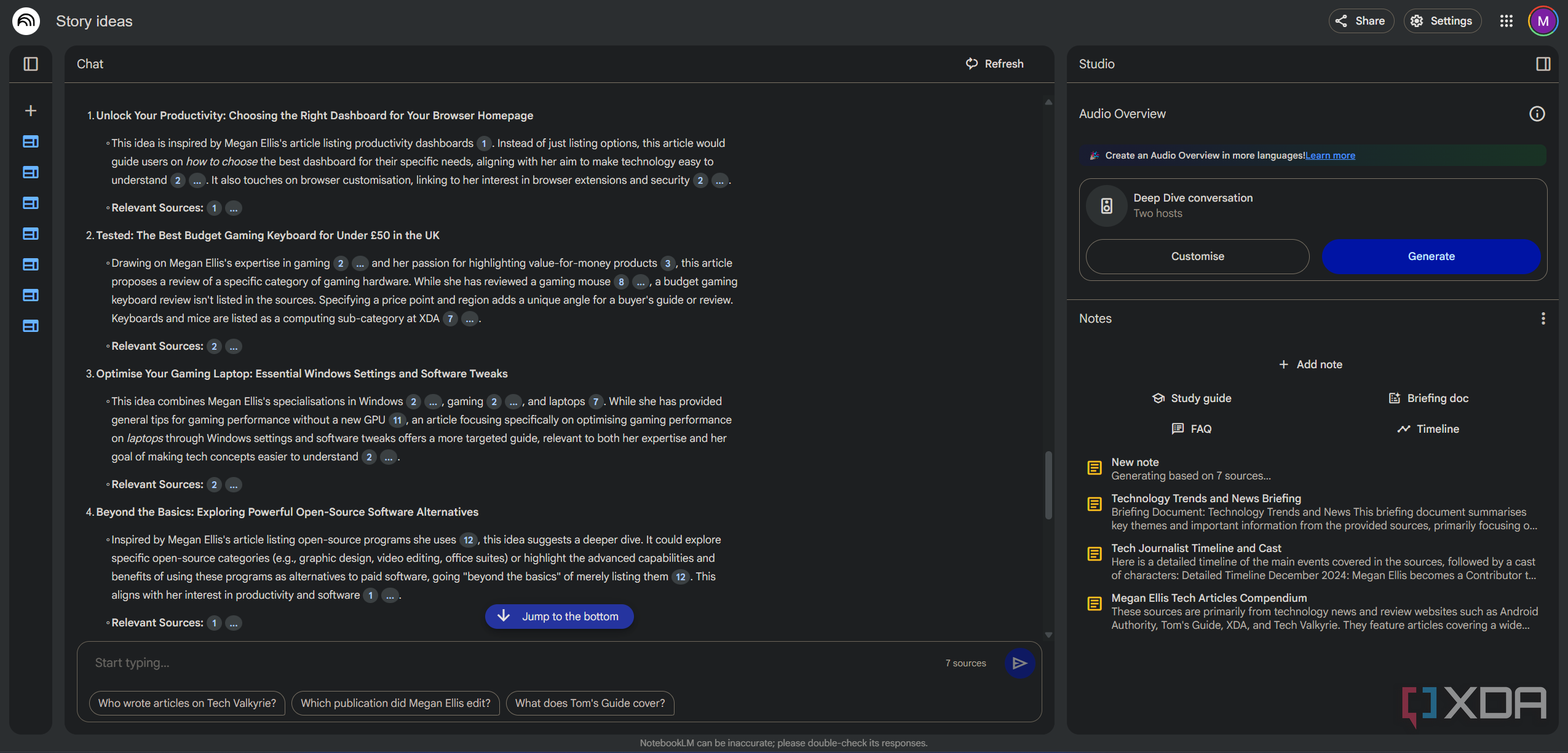Add a new source with plus icon
Screen dimensions: 1568x753
click(31, 111)
